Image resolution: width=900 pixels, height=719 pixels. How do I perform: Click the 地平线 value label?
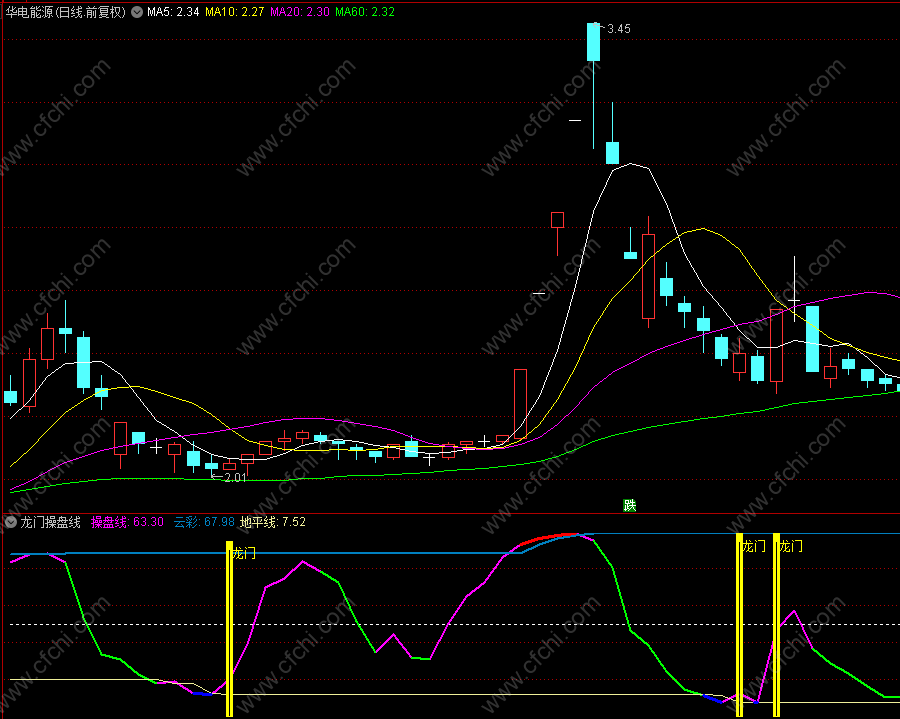273,522
